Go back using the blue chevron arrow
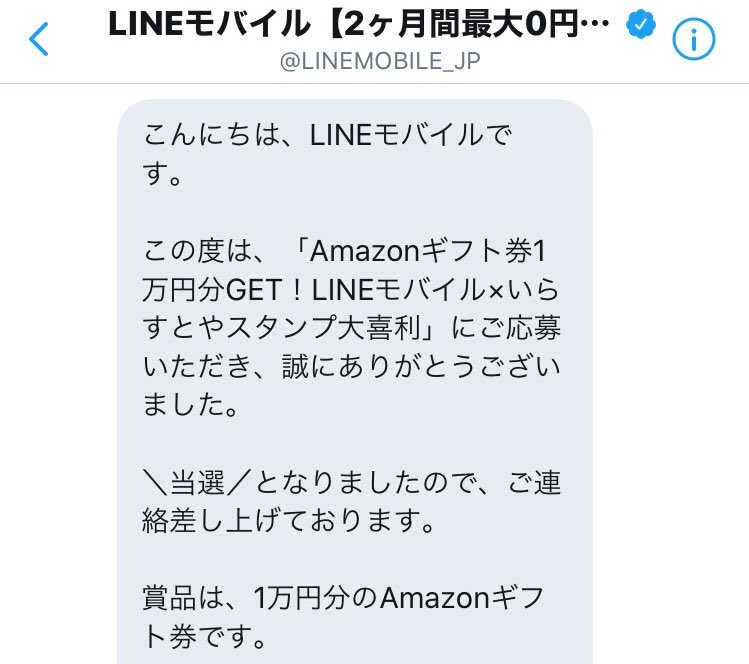The width and height of the screenshot is (749, 664). click(x=39, y=39)
